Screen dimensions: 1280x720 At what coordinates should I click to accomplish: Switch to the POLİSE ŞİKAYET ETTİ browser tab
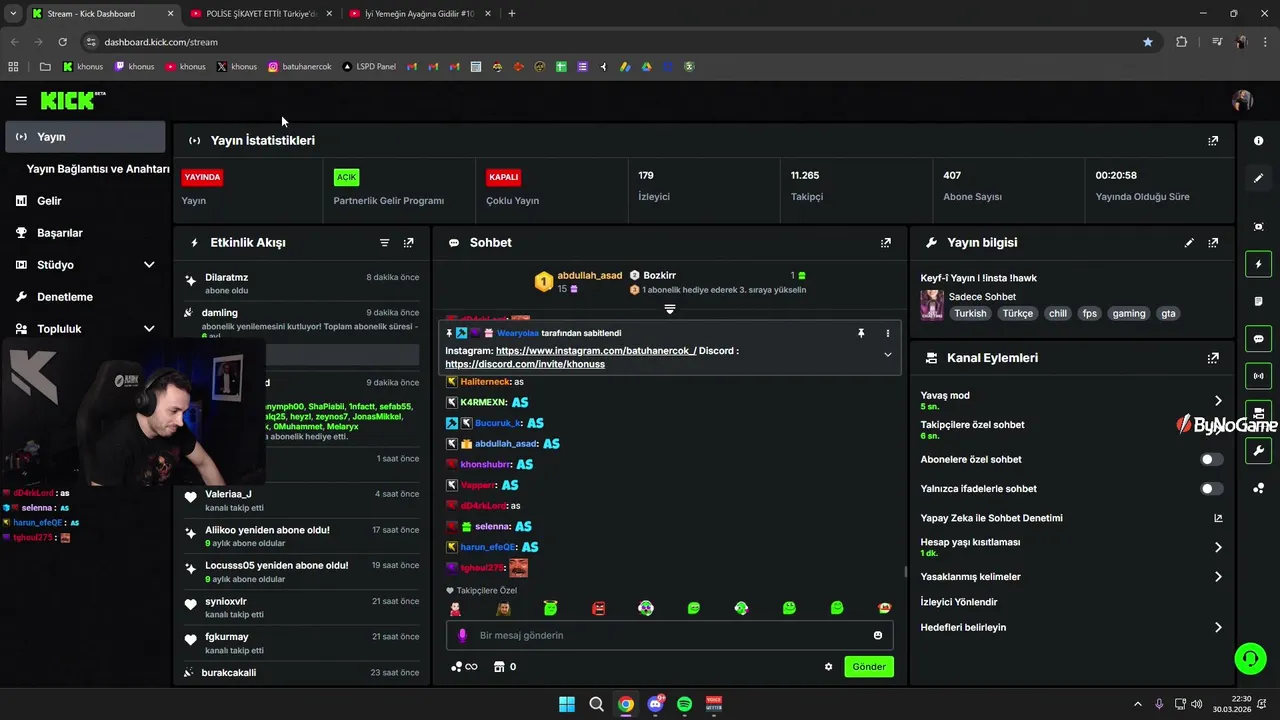(x=261, y=14)
